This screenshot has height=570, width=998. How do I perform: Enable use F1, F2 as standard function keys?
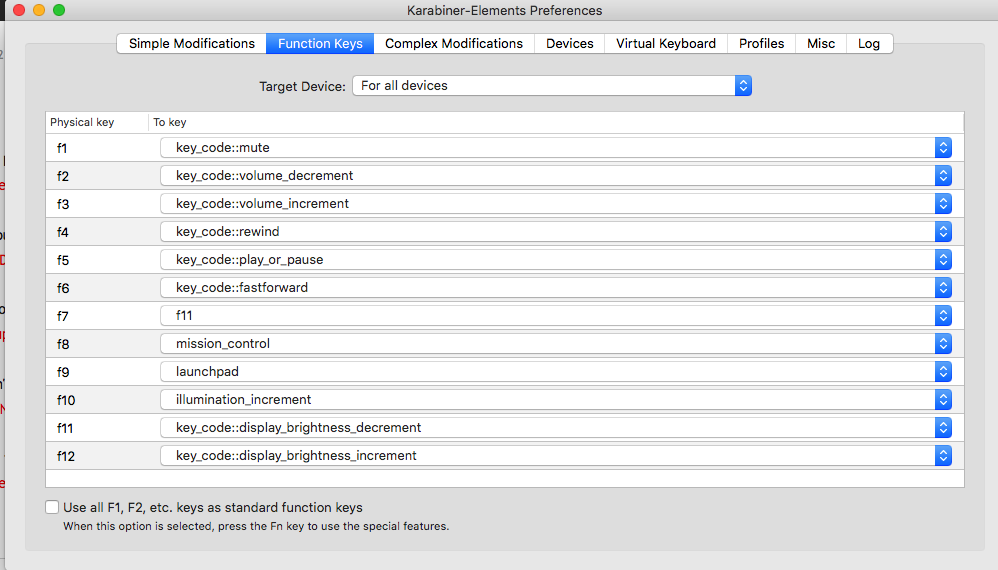(52, 508)
